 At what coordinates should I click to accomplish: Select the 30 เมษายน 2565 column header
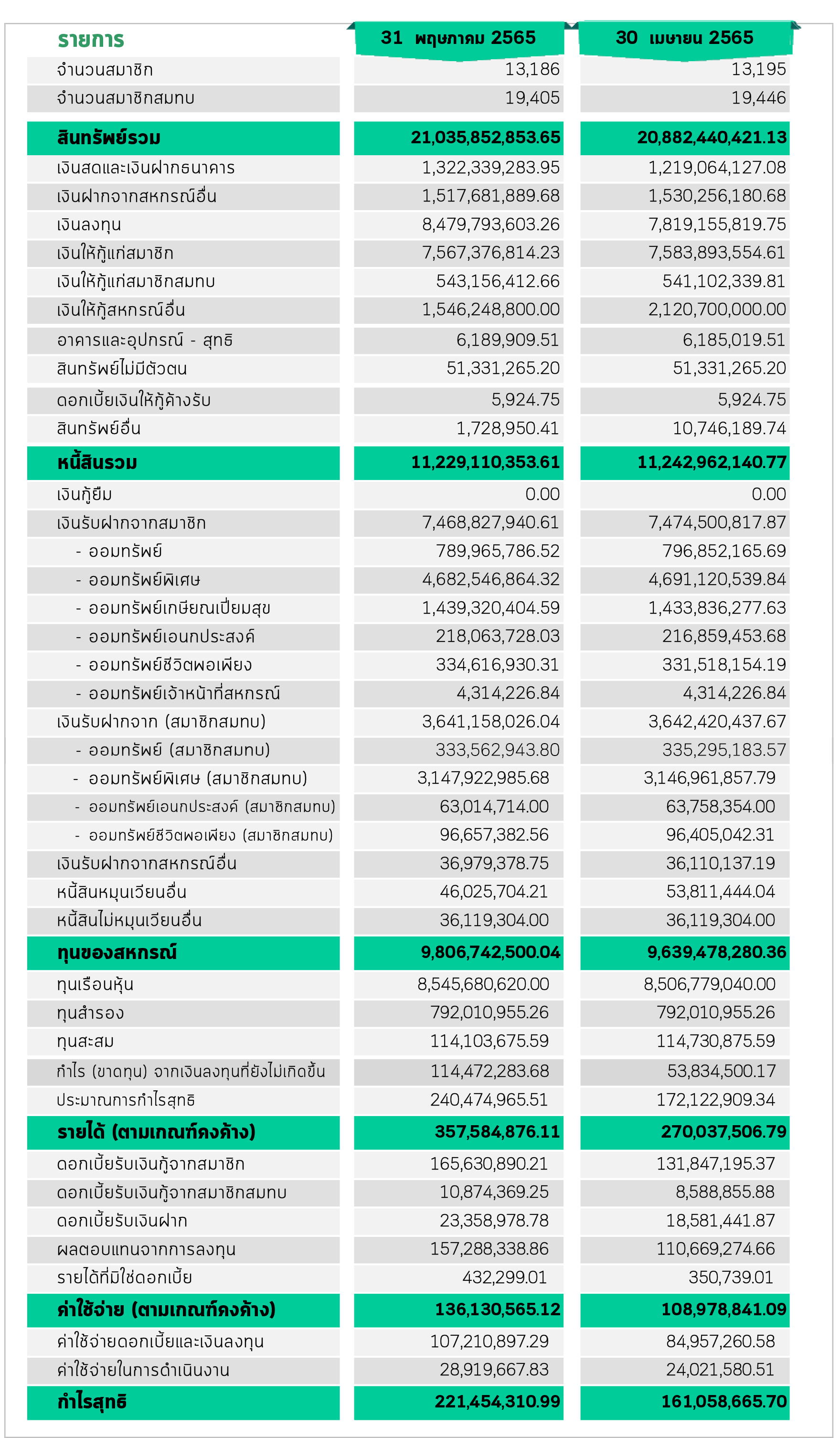(x=685, y=38)
